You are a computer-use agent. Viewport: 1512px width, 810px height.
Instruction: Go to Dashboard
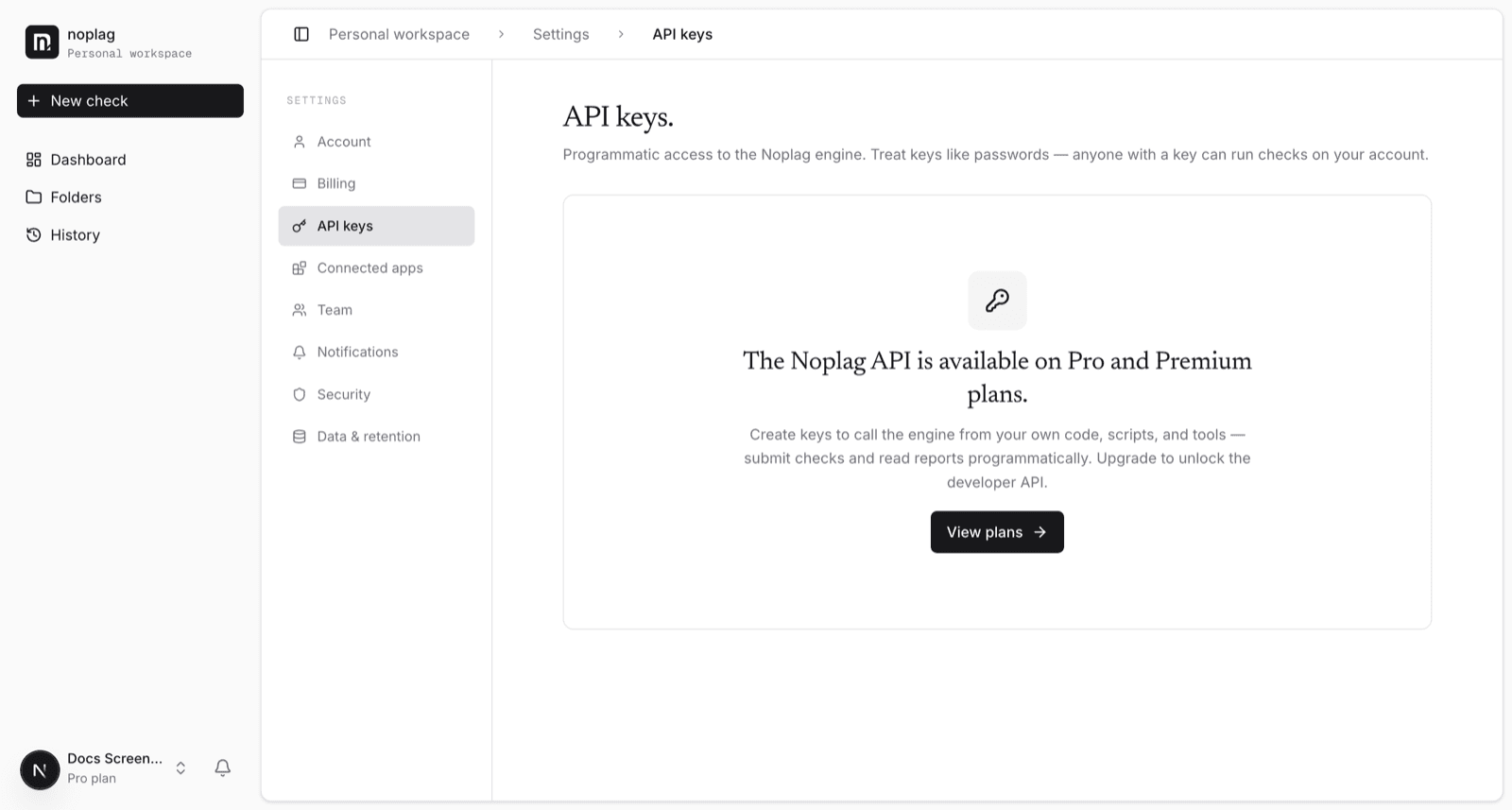coord(130,160)
